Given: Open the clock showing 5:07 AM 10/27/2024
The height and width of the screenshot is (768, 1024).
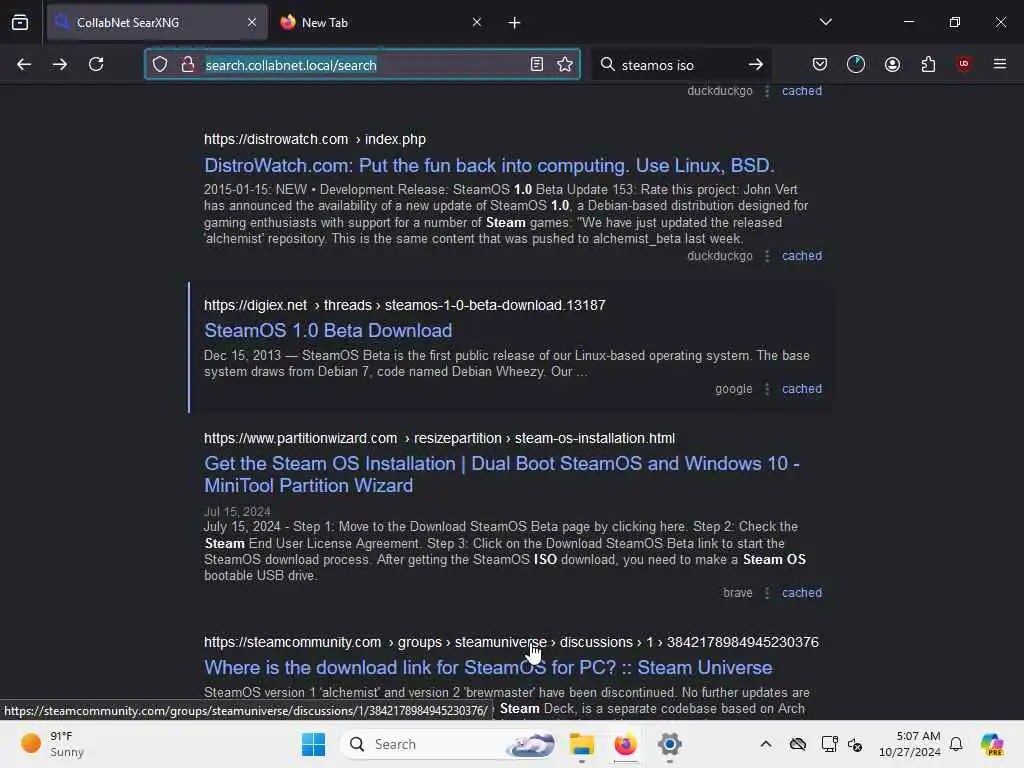Looking at the screenshot, I should (x=909, y=744).
